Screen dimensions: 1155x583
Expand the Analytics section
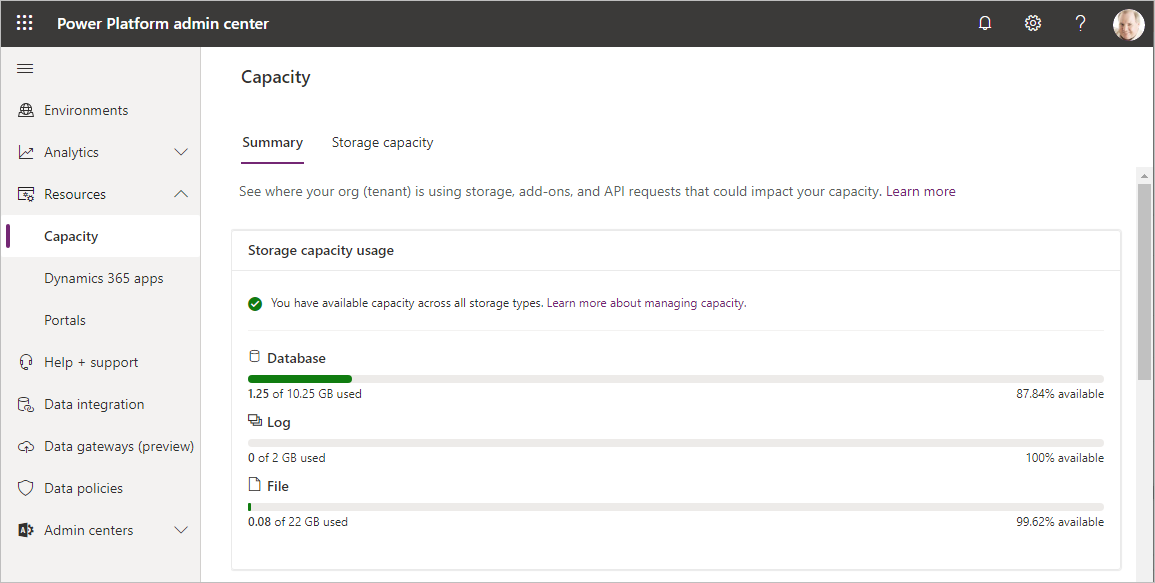point(181,152)
